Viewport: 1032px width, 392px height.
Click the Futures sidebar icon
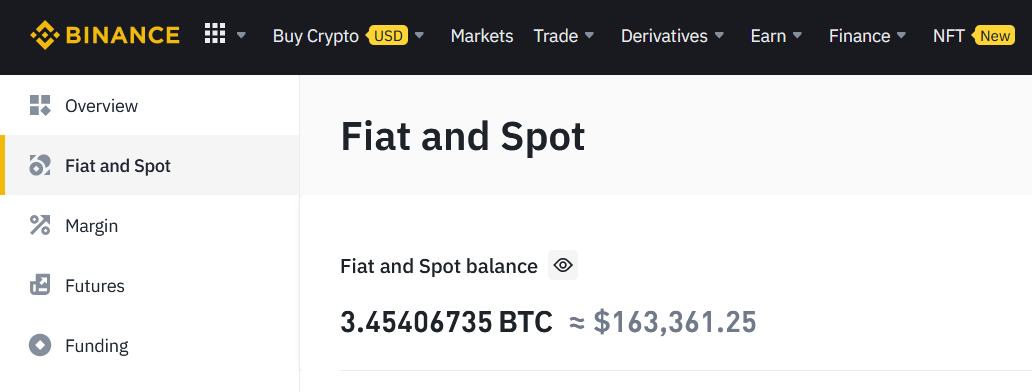[40, 285]
